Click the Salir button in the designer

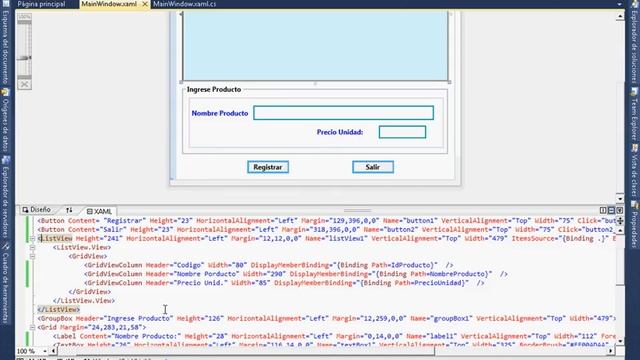click(x=373, y=167)
